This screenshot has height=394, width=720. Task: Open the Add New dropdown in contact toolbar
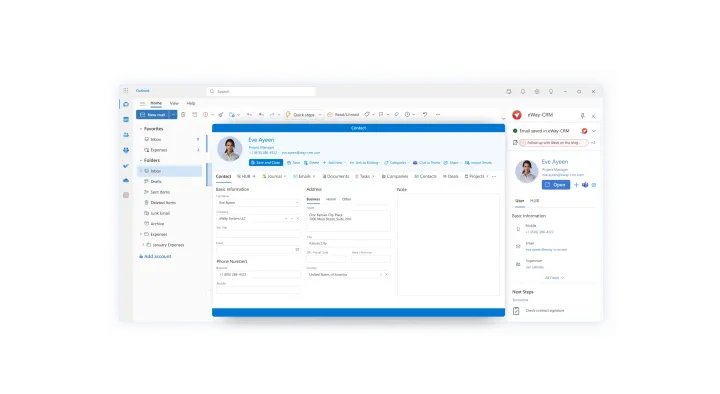pos(334,163)
